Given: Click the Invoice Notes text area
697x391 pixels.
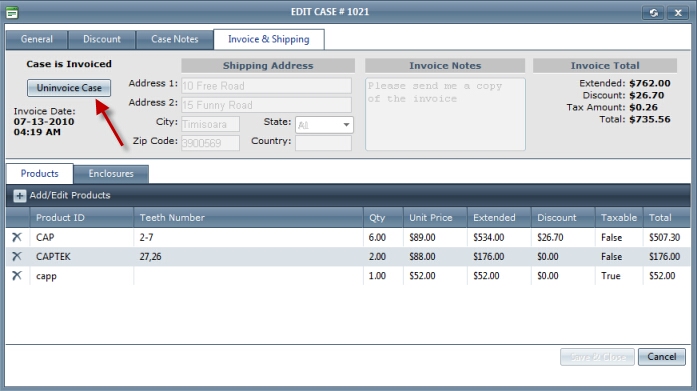Looking at the screenshot, I should 445,114.
